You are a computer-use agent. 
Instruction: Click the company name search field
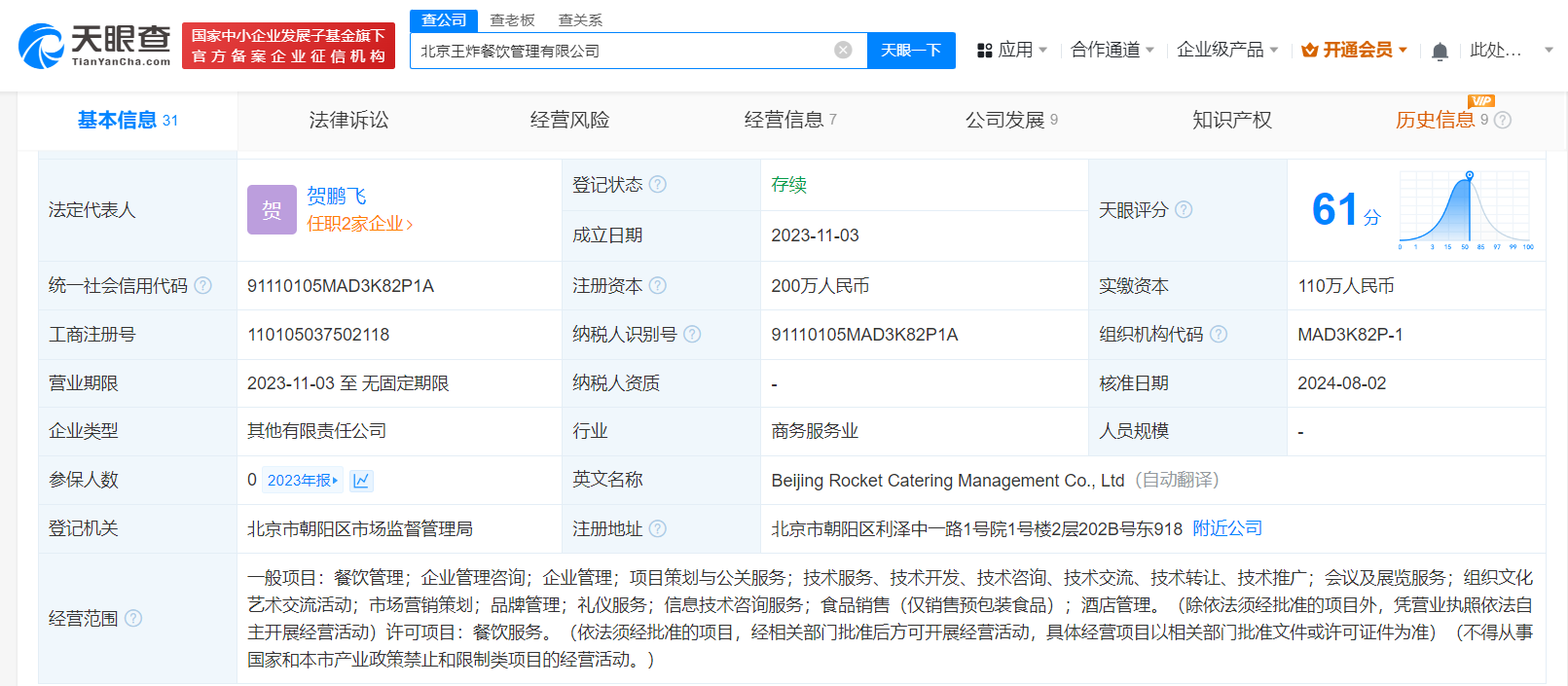pos(623,51)
